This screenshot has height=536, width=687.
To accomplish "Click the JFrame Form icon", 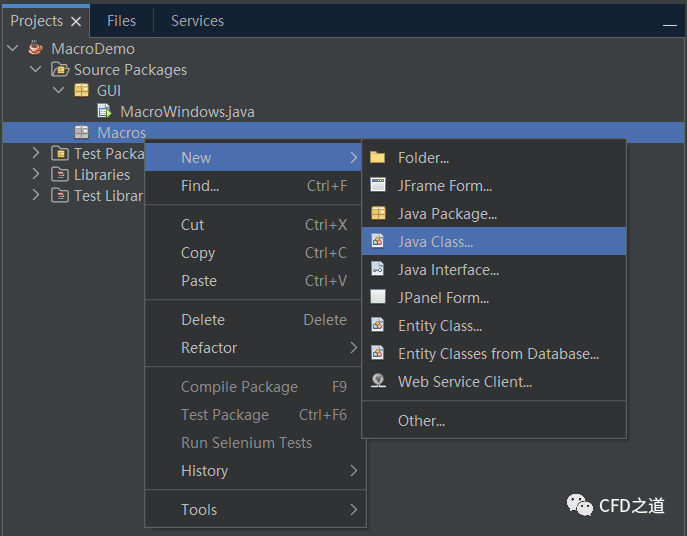I will (377, 185).
